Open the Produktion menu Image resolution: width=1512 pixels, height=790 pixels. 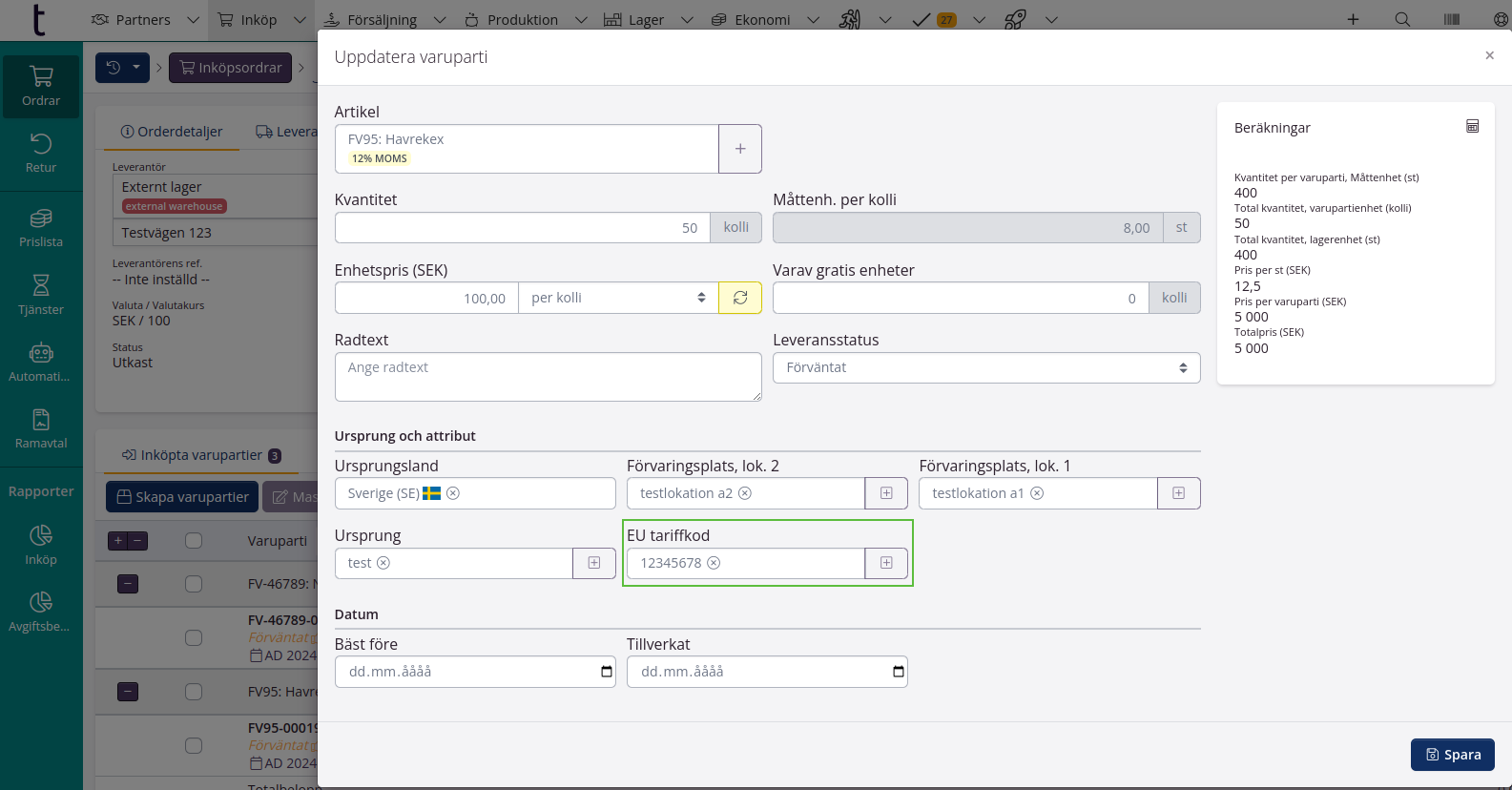click(524, 19)
